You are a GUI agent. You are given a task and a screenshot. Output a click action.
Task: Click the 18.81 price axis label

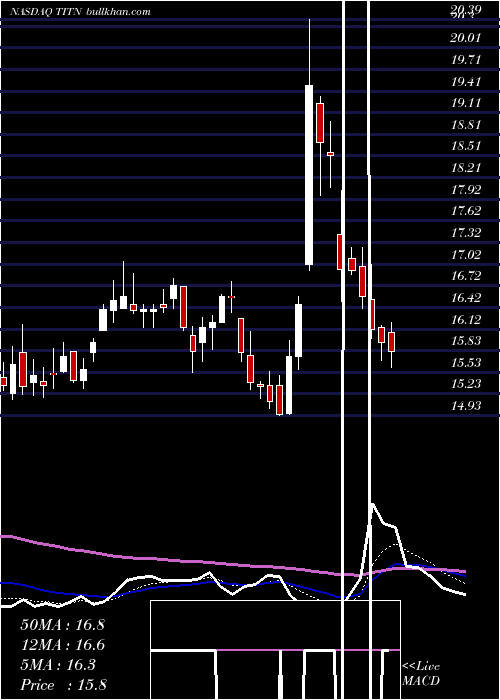pos(466,125)
